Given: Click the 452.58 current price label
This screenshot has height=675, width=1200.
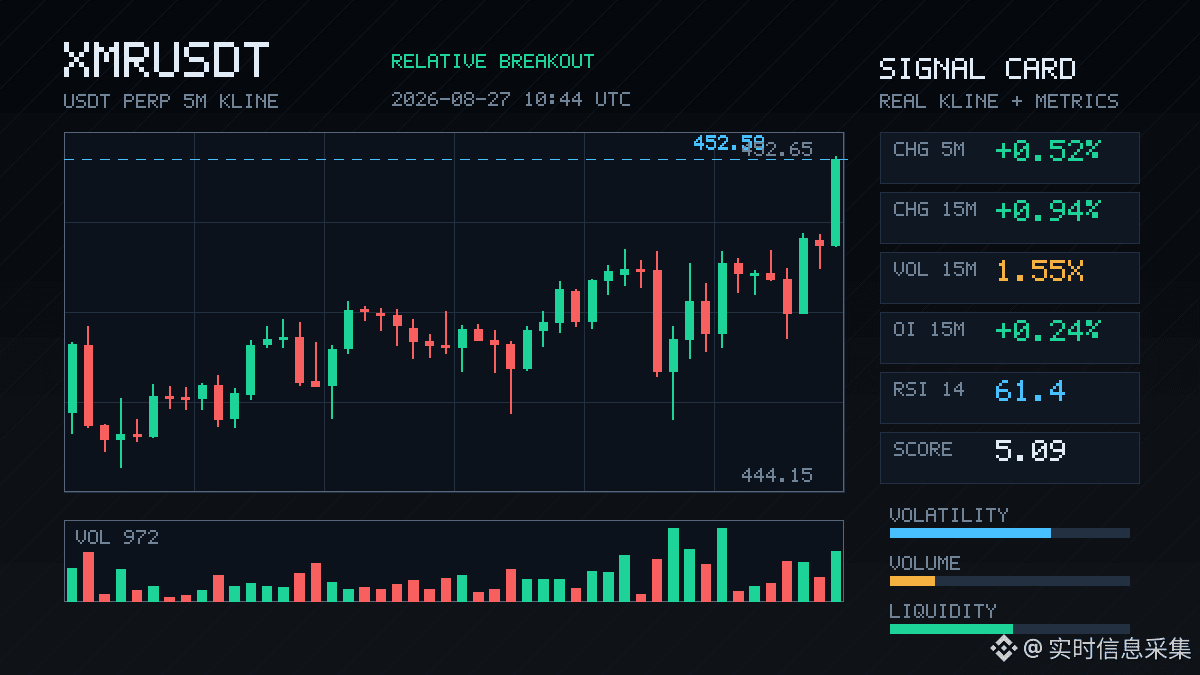Looking at the screenshot, I should click(728, 143).
